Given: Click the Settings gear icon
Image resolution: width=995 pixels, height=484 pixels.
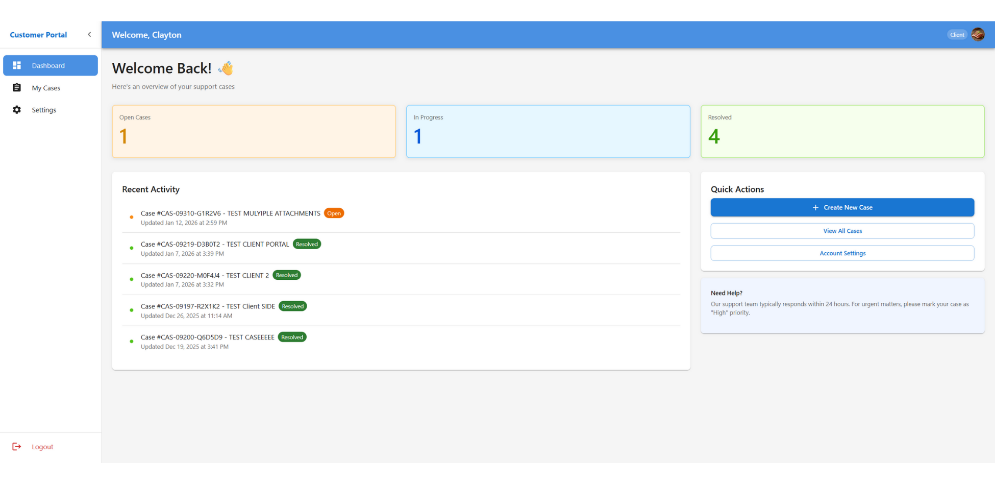Looking at the screenshot, I should click(17, 110).
